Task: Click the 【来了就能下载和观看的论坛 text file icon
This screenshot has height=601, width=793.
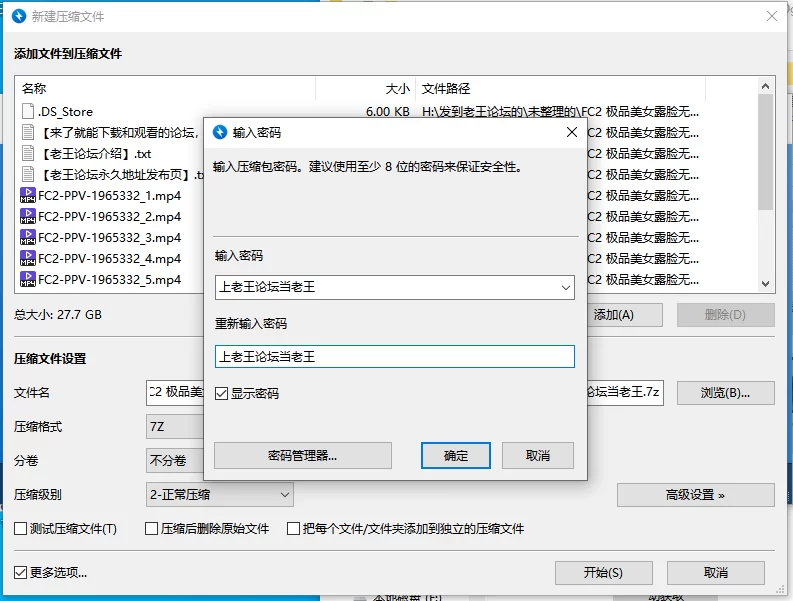Action: coord(28,133)
